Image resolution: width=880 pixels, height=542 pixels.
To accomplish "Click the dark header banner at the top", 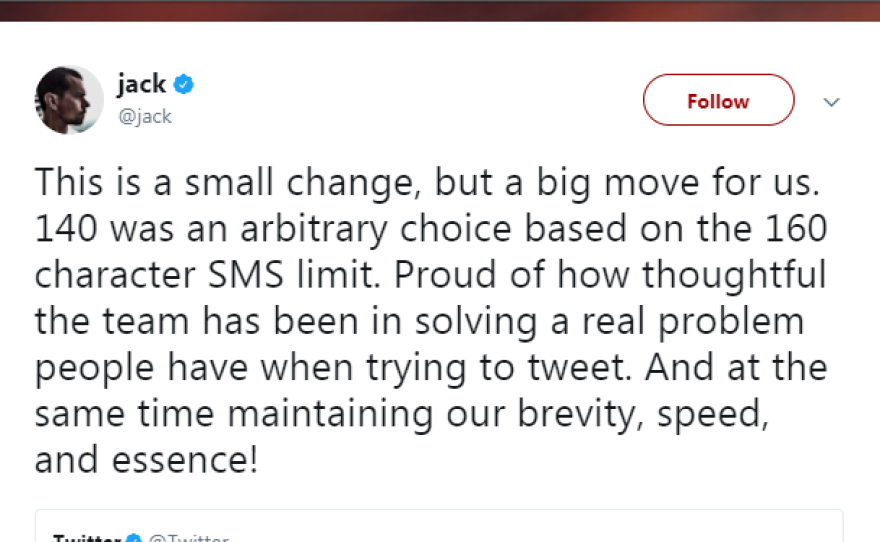I will pyautogui.click(x=440, y=10).
